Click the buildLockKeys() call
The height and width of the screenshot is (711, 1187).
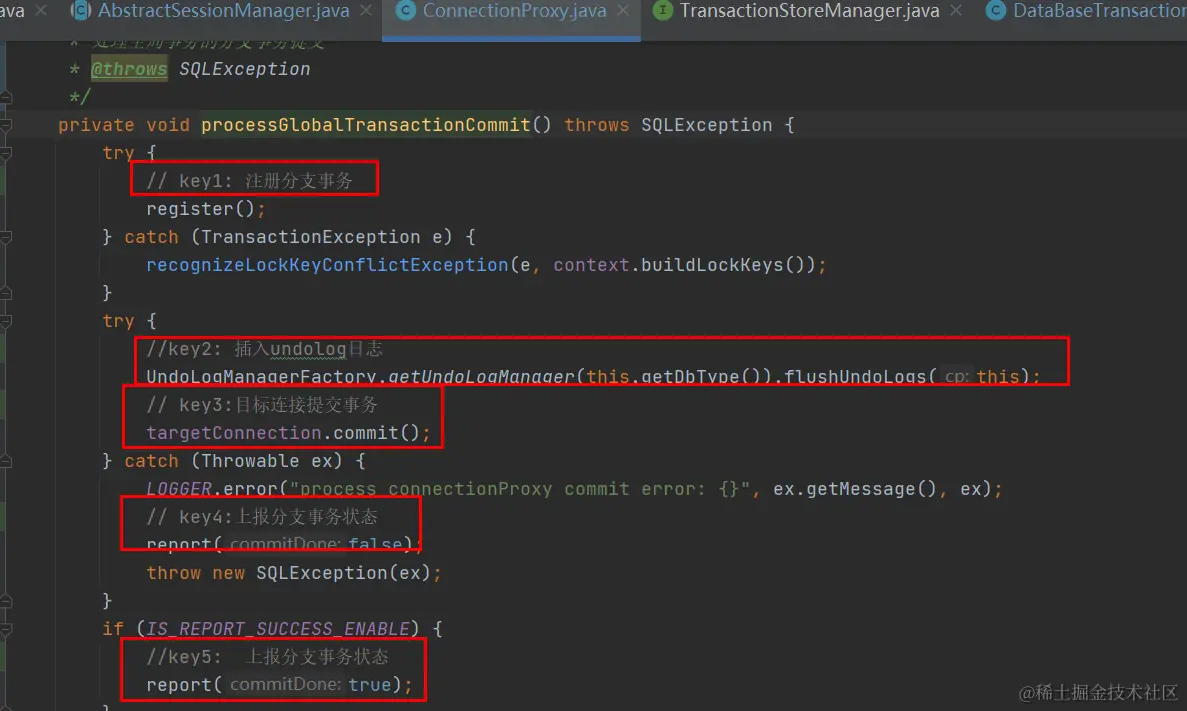pos(722,265)
